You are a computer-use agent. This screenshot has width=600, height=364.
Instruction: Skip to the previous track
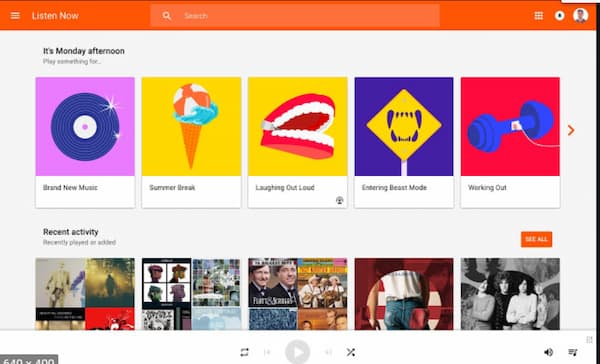point(267,352)
